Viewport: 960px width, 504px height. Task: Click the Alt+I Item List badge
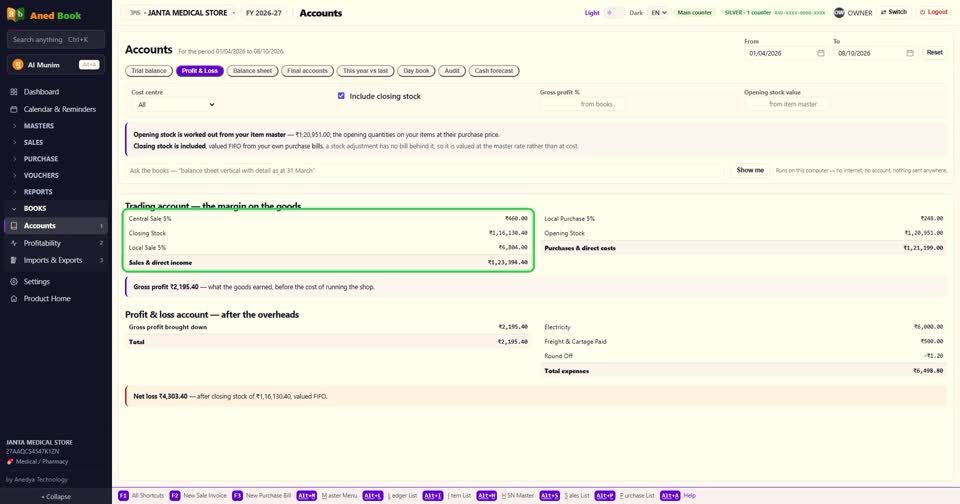tap(432, 495)
